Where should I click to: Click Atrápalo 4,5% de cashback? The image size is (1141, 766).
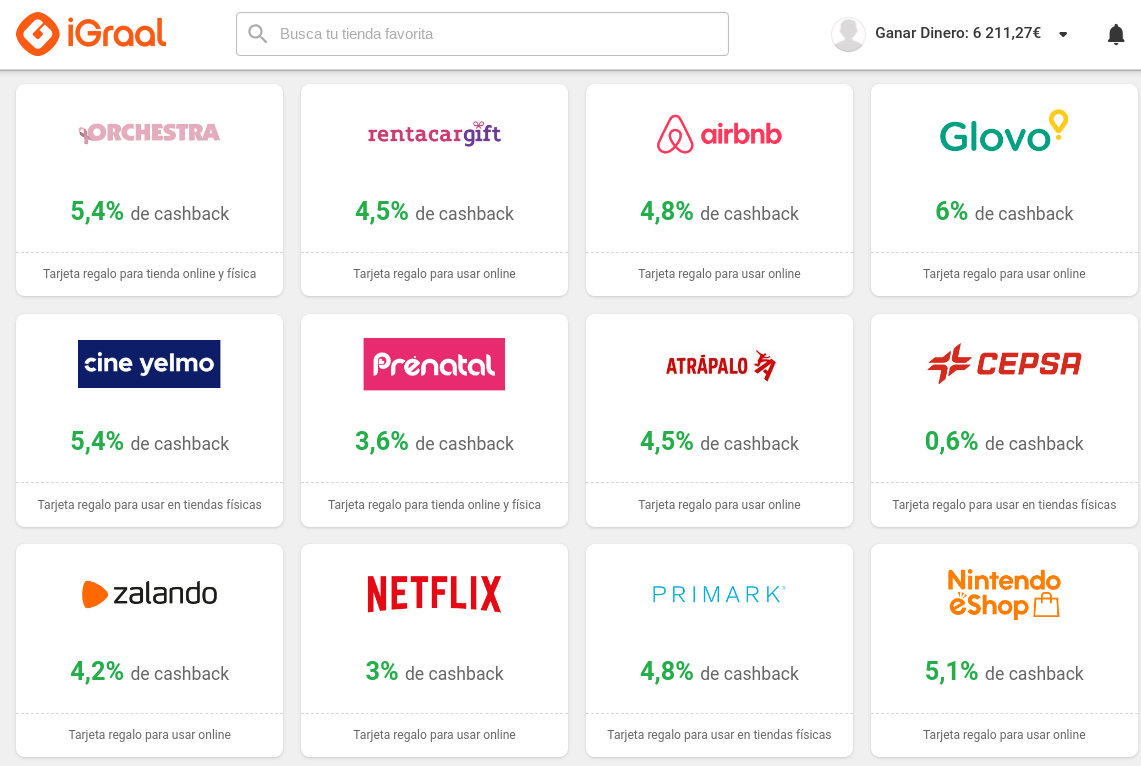719,442
